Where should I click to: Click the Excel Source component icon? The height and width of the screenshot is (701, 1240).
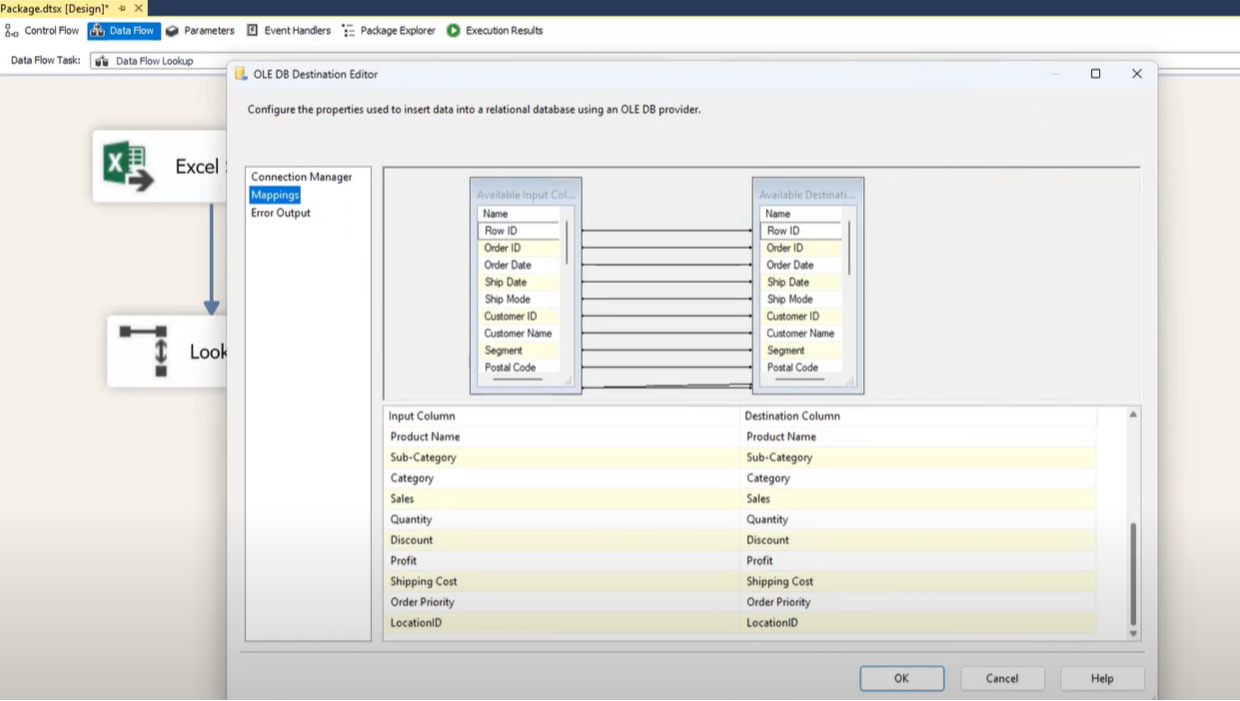[x=126, y=166]
